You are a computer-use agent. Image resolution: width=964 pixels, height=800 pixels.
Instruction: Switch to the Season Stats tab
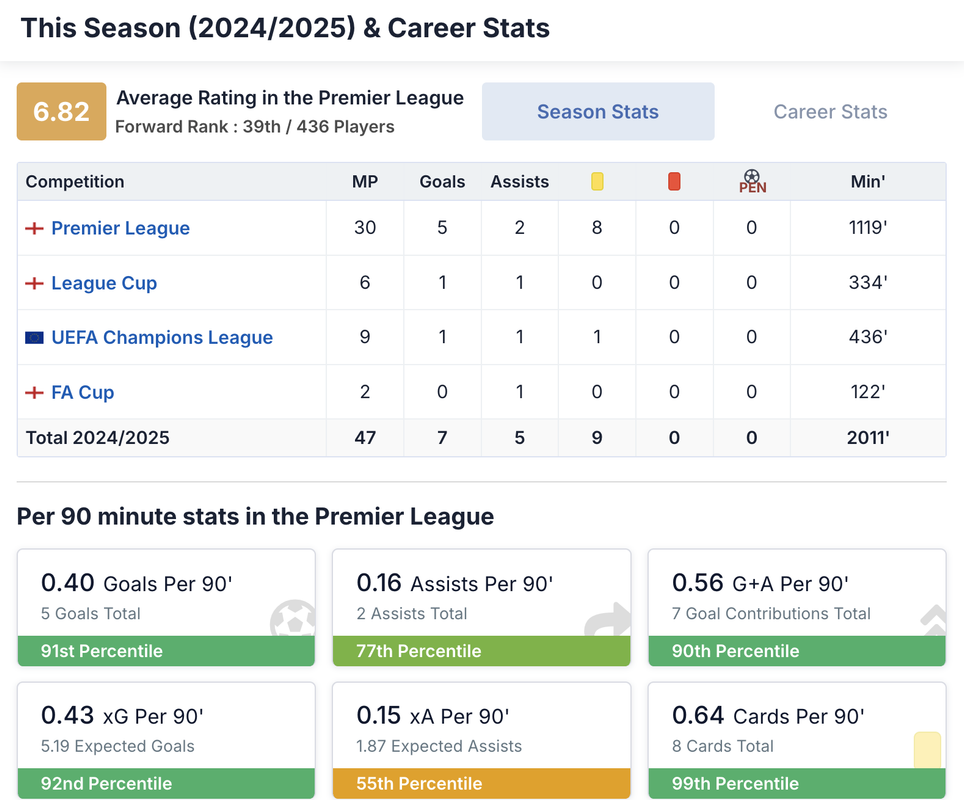click(x=598, y=112)
